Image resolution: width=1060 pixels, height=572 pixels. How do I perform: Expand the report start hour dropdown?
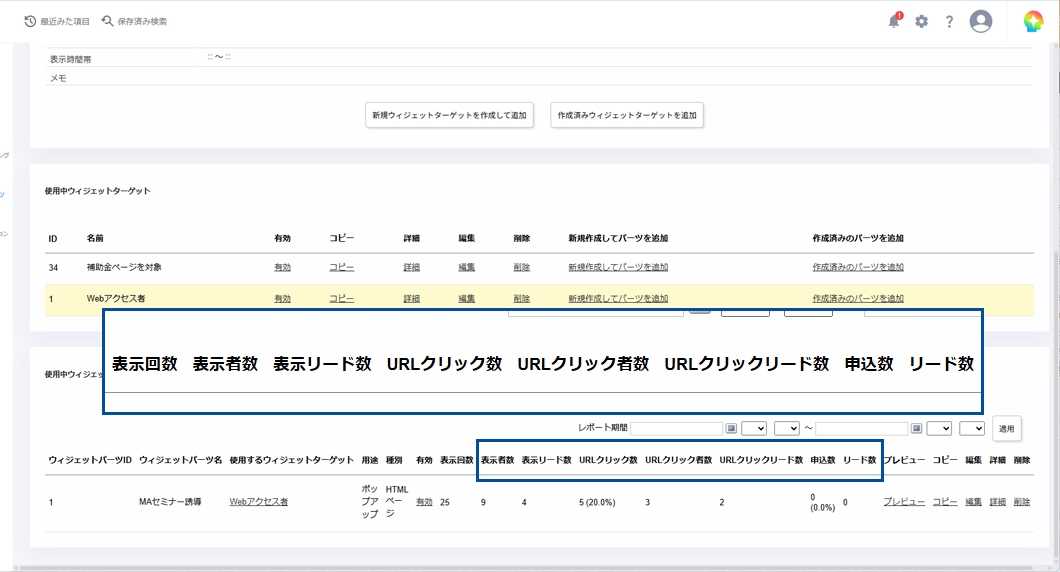[x=754, y=429]
